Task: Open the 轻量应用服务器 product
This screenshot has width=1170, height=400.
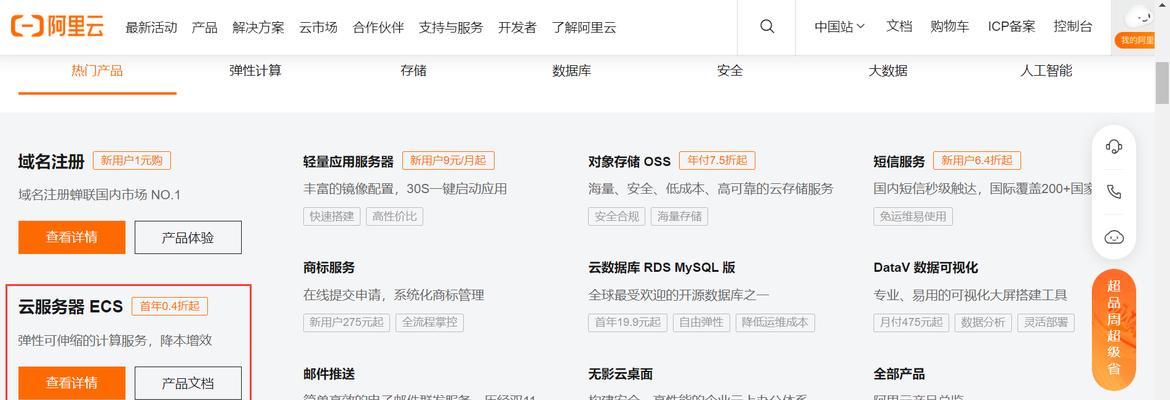Action: coord(348,161)
